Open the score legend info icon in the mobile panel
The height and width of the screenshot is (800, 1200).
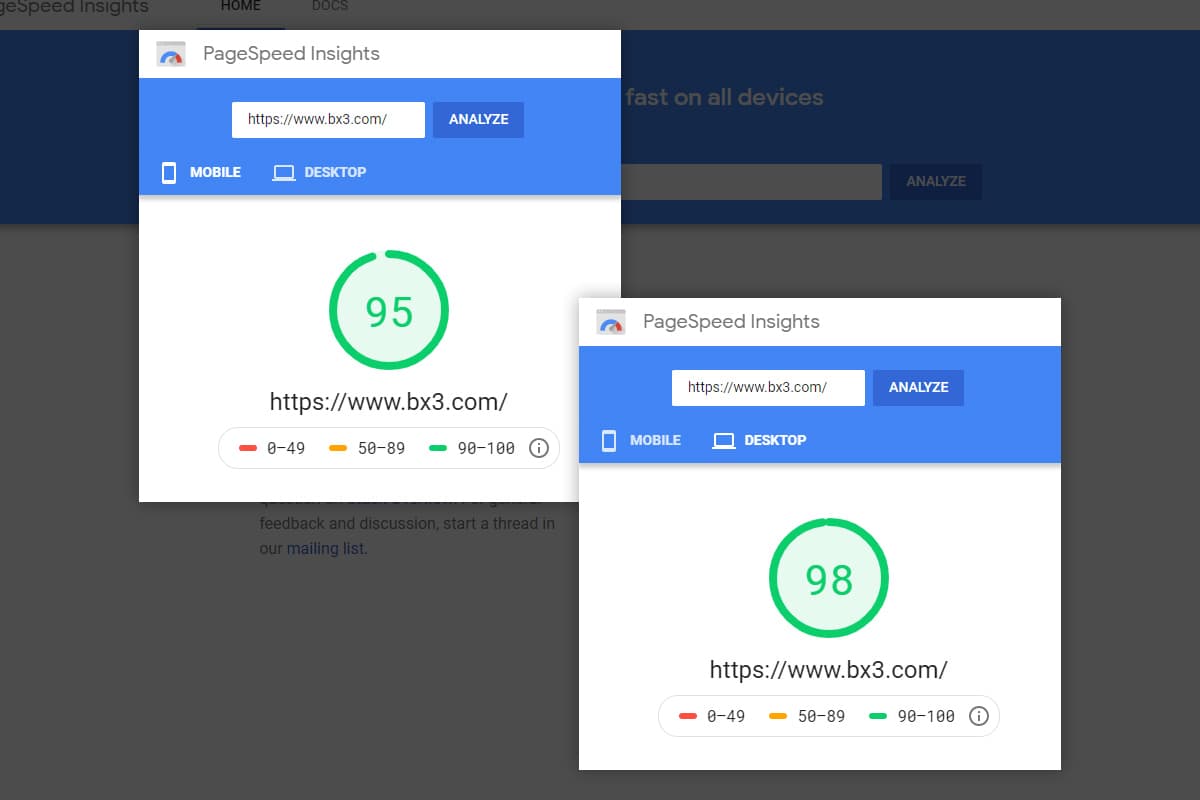tap(538, 448)
